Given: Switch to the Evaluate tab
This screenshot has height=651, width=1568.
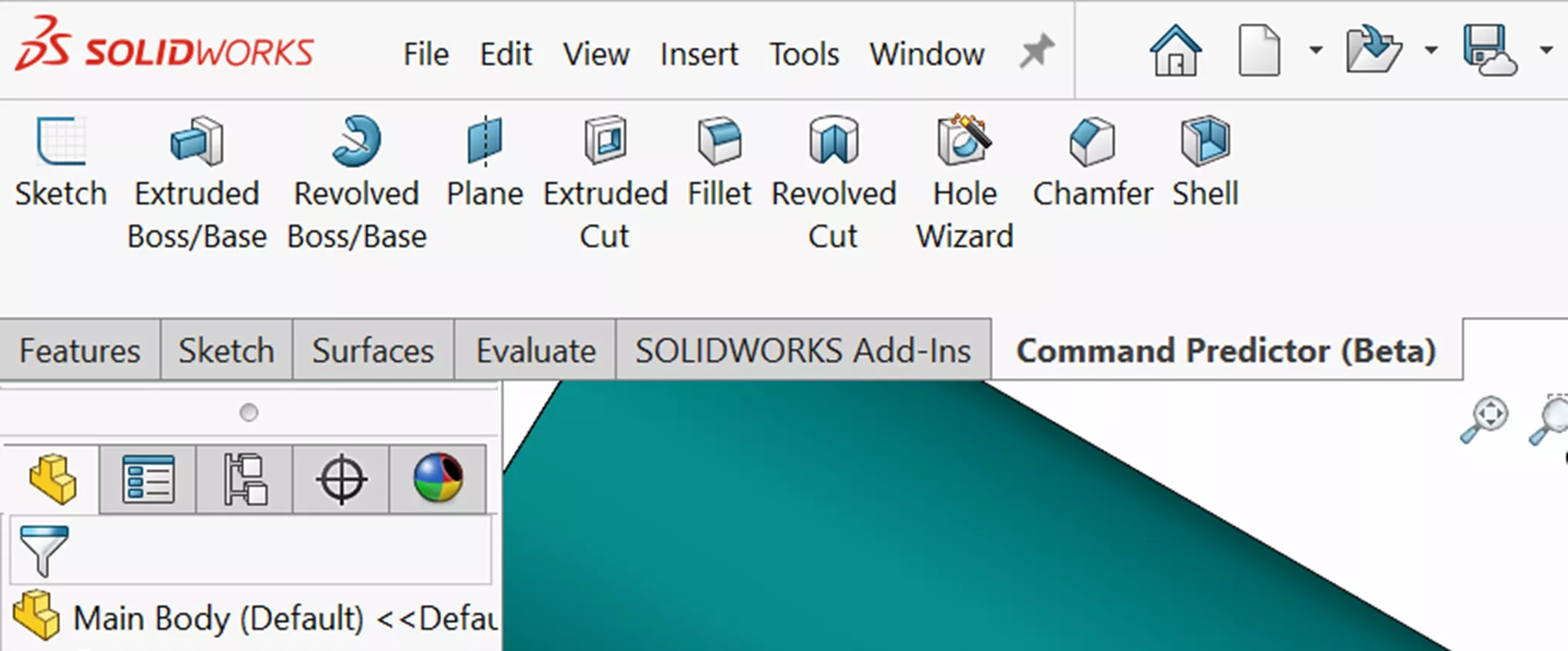Looking at the screenshot, I should click(535, 351).
